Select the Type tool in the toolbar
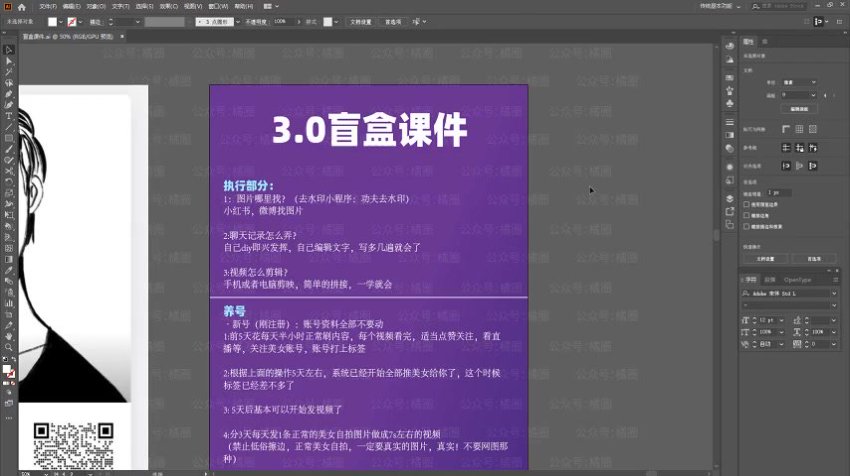850x476 pixels. point(8,115)
